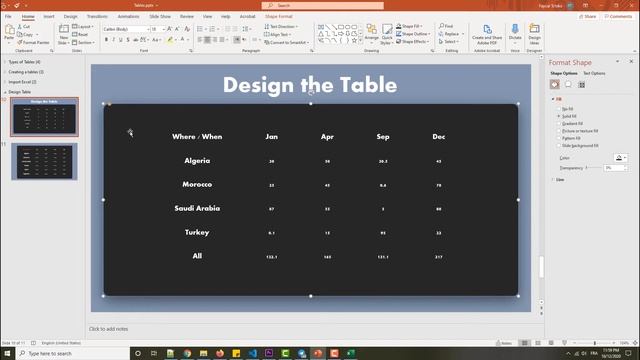Click the Reset slide button
640x360 pixels.
tap(80, 35)
